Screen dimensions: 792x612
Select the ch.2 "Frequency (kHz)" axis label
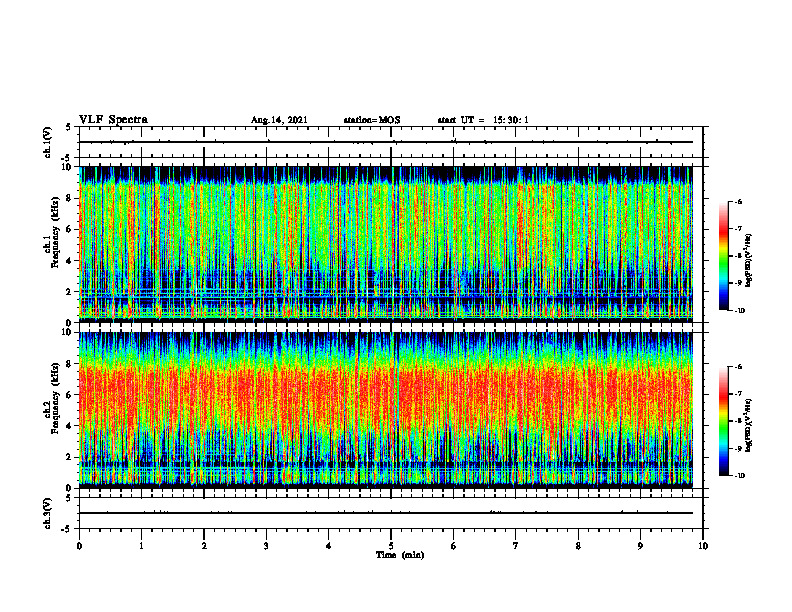click(55, 400)
